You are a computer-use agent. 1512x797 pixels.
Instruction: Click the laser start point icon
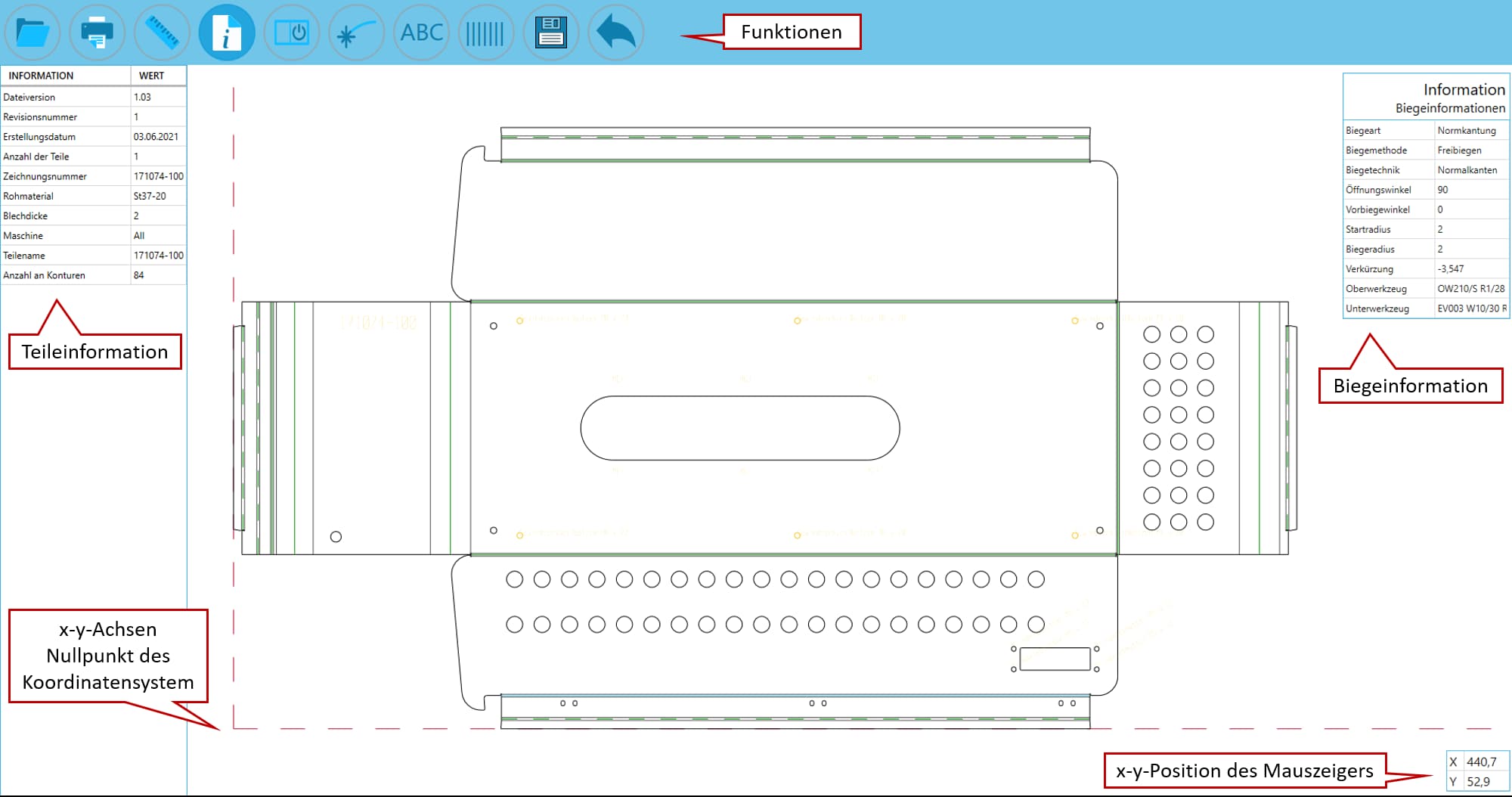point(357,33)
